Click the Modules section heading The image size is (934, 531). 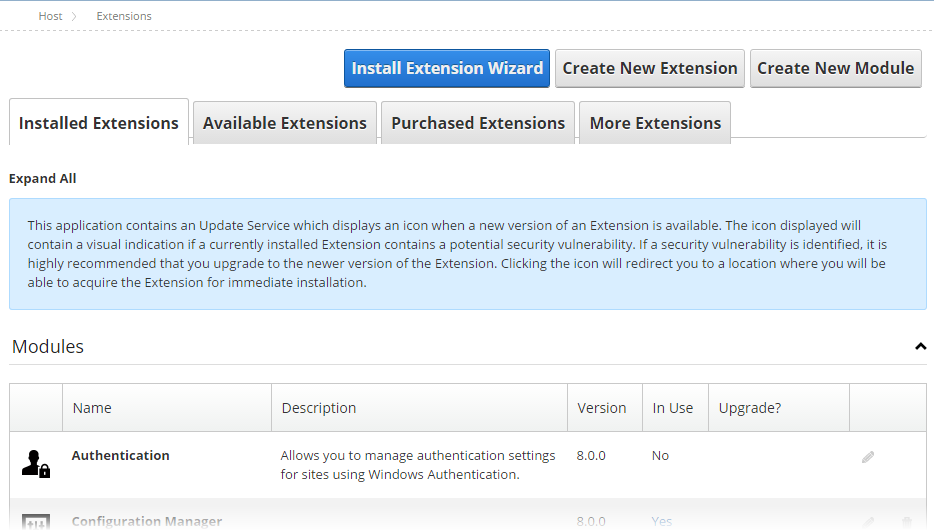(48, 347)
